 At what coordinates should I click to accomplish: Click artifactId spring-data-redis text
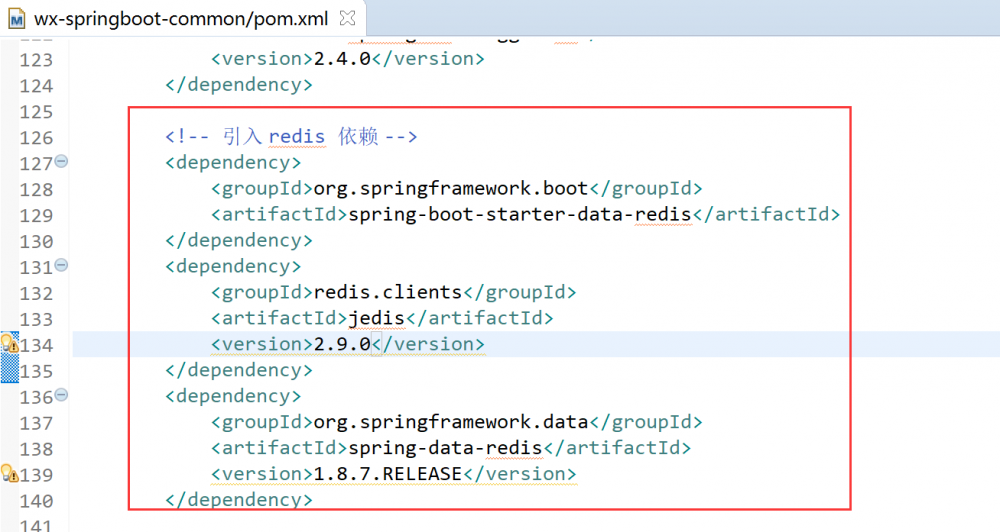click(445, 448)
